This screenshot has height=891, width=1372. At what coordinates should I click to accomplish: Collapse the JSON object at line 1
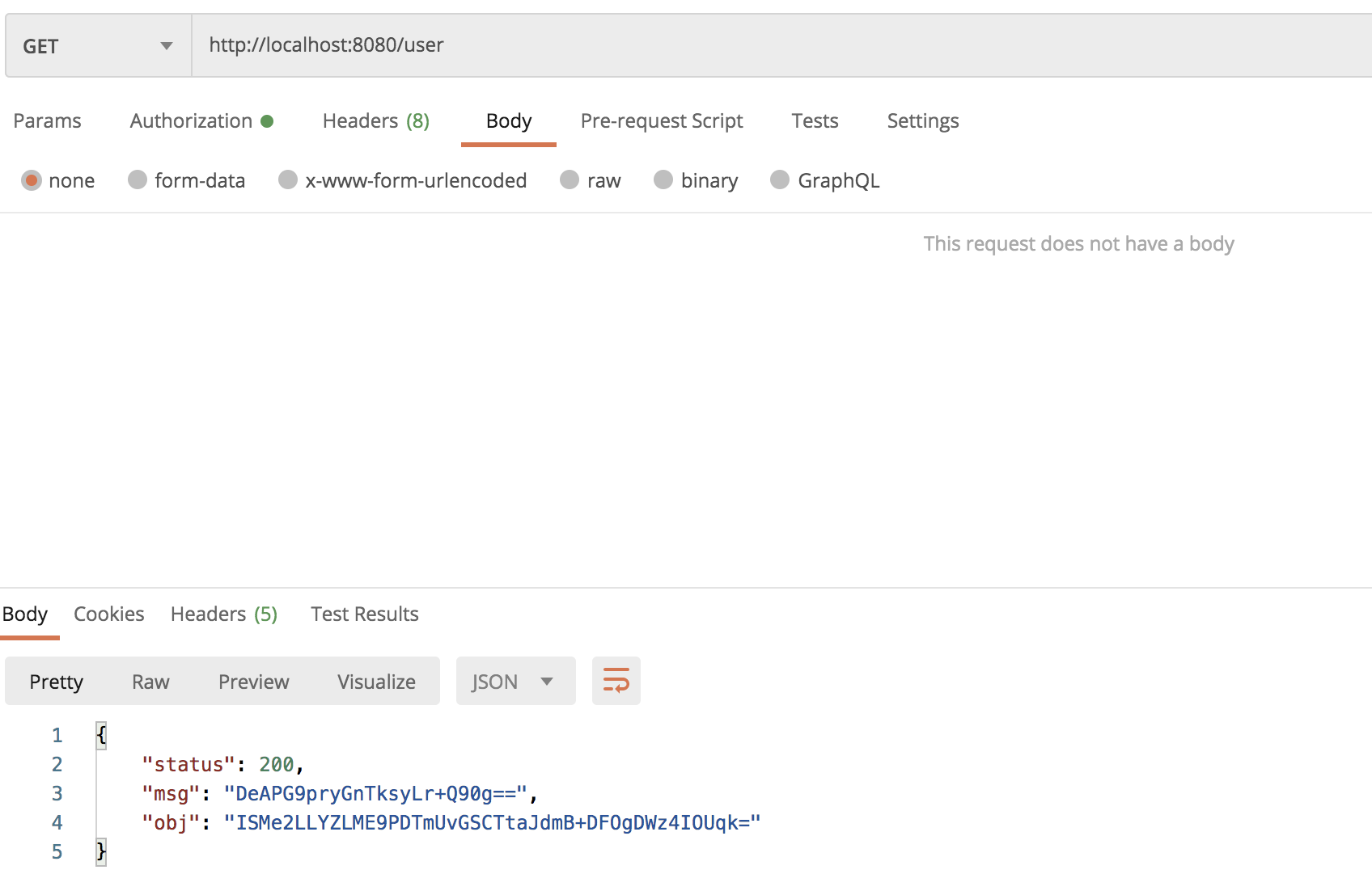point(100,735)
